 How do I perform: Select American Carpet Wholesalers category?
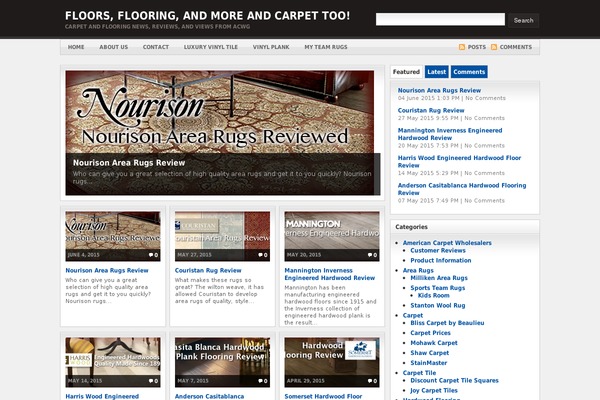[447, 243]
